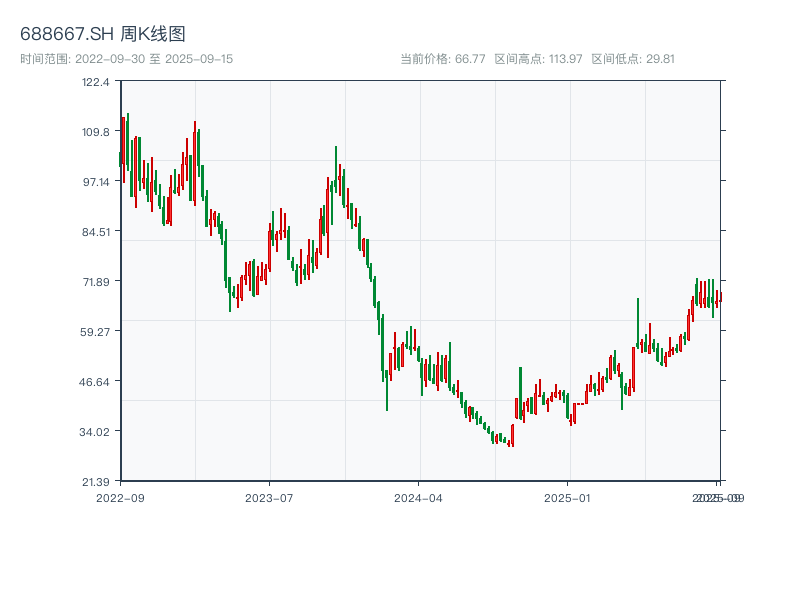Click y-axis value 34.02
800x600 pixels.
coord(94,432)
